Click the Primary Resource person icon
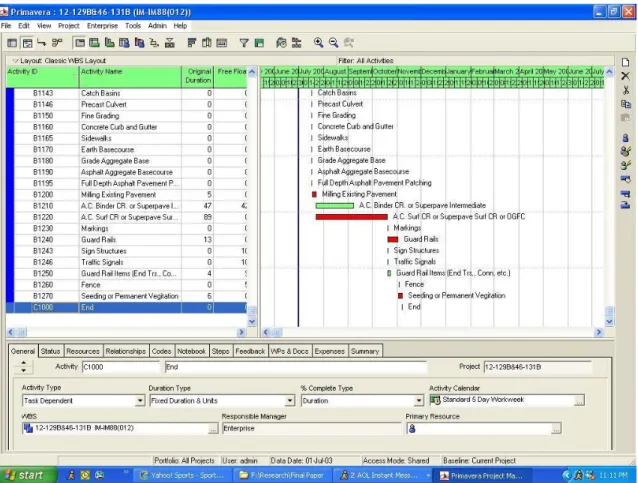638x483 pixels. tap(412, 428)
